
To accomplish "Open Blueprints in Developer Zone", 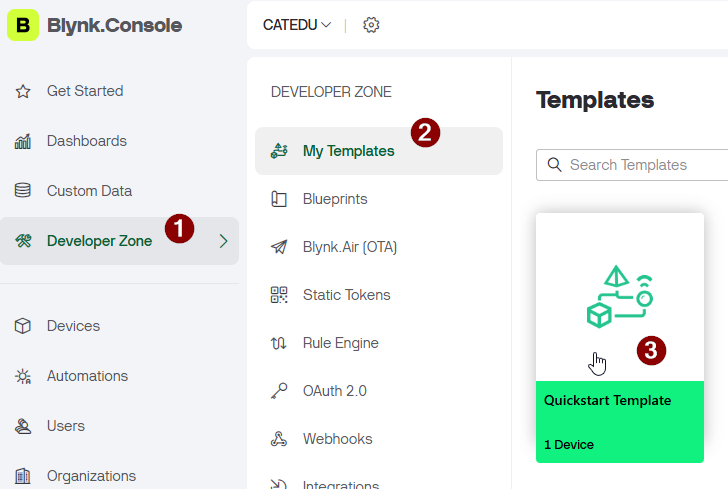I will tap(335, 199).
